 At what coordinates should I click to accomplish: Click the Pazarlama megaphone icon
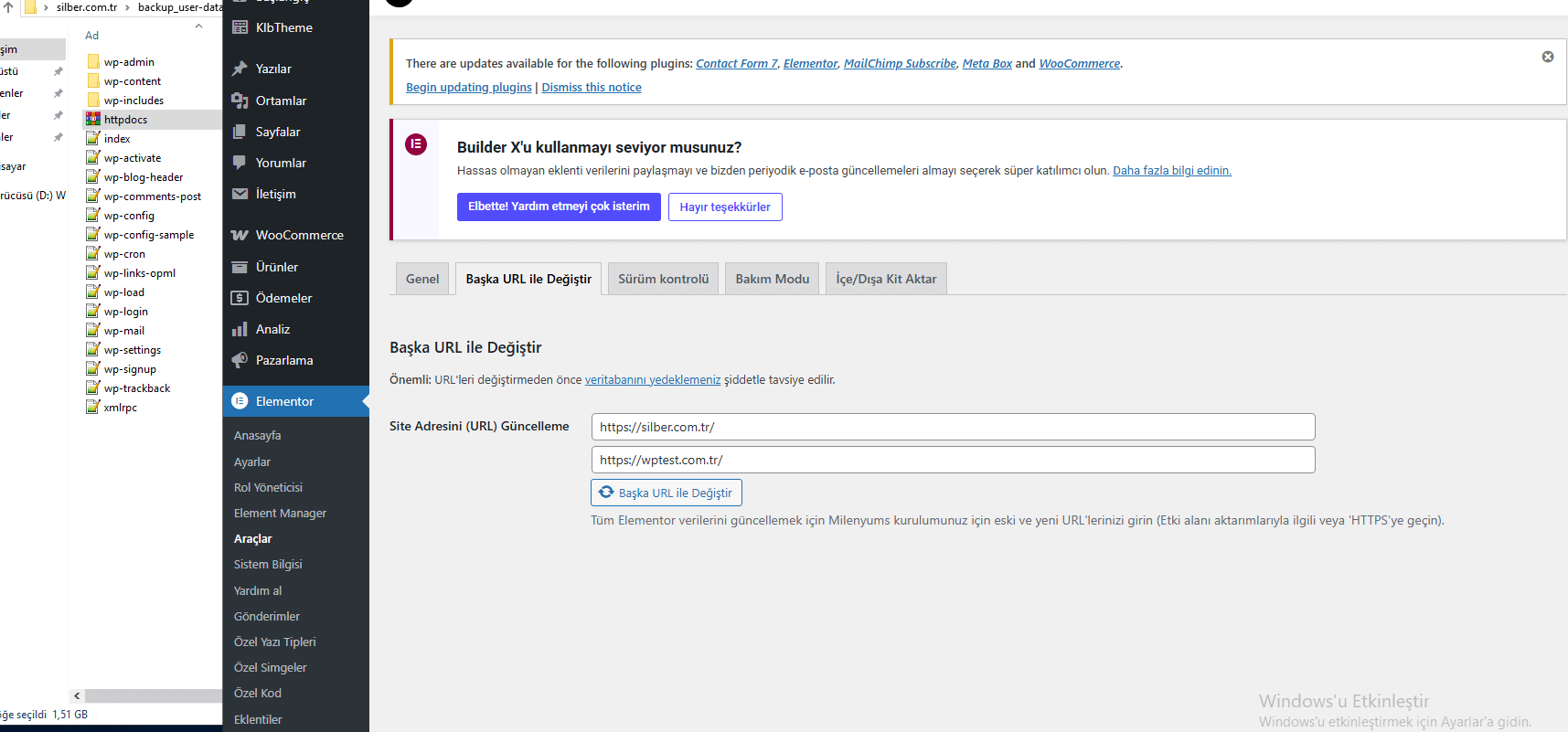click(240, 360)
